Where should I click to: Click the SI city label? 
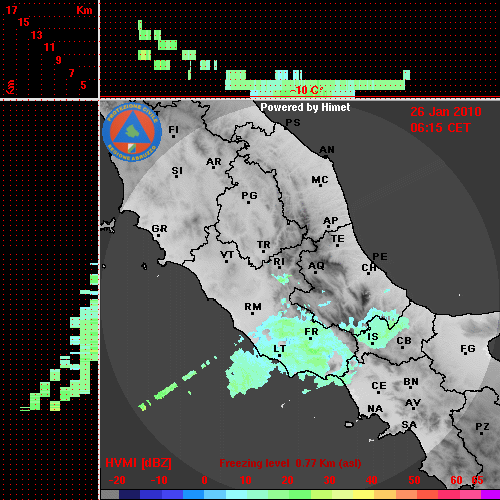[x=177, y=171]
